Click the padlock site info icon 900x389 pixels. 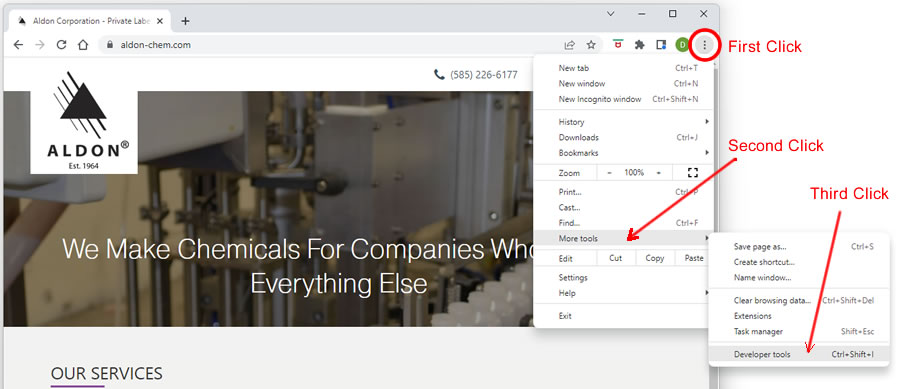(x=111, y=45)
